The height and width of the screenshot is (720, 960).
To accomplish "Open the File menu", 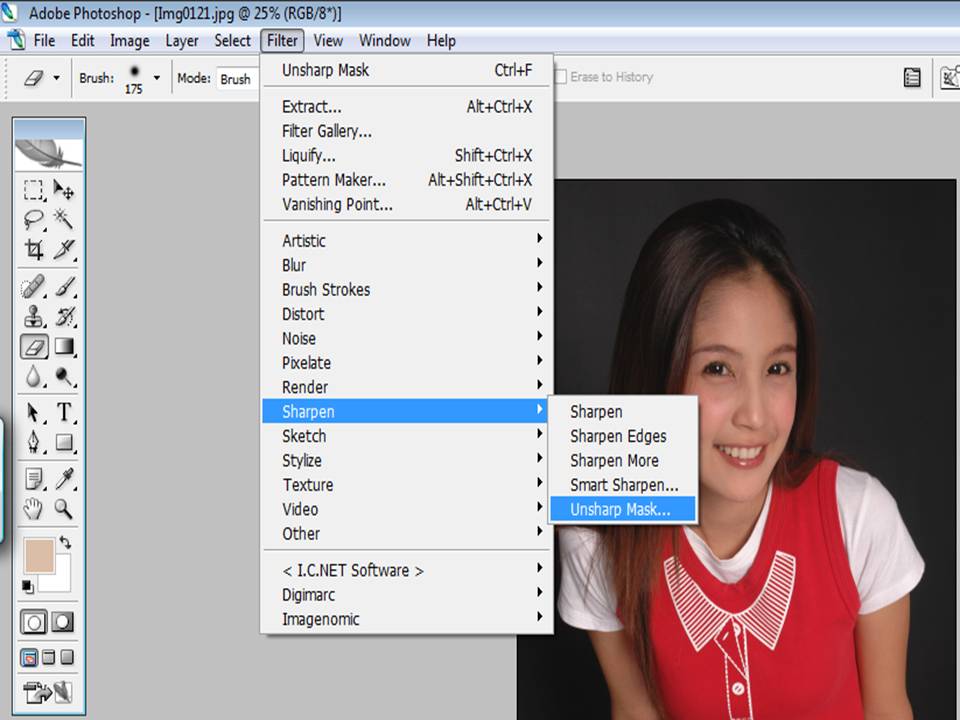I will pyautogui.click(x=44, y=40).
